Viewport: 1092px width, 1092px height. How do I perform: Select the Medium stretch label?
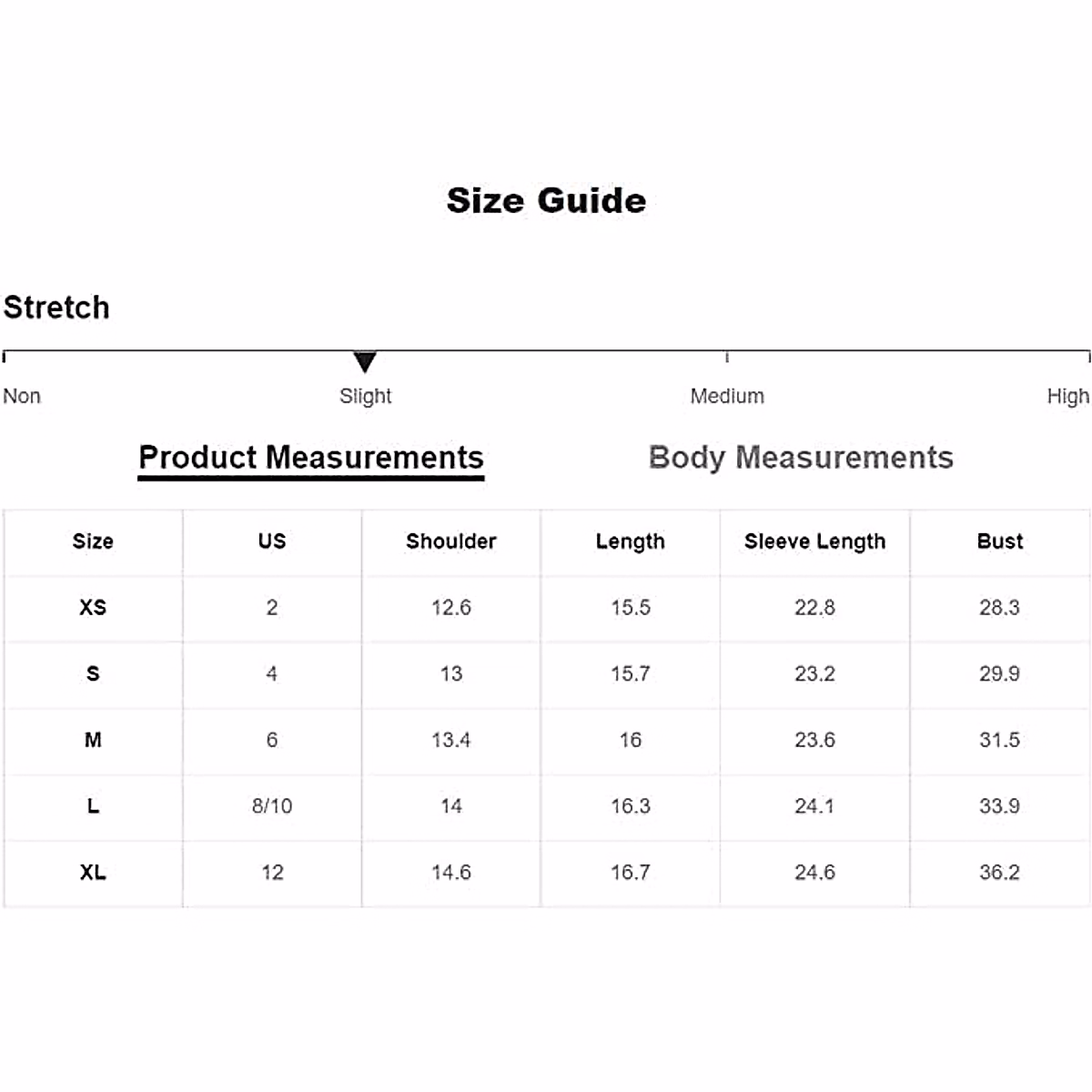(x=727, y=396)
